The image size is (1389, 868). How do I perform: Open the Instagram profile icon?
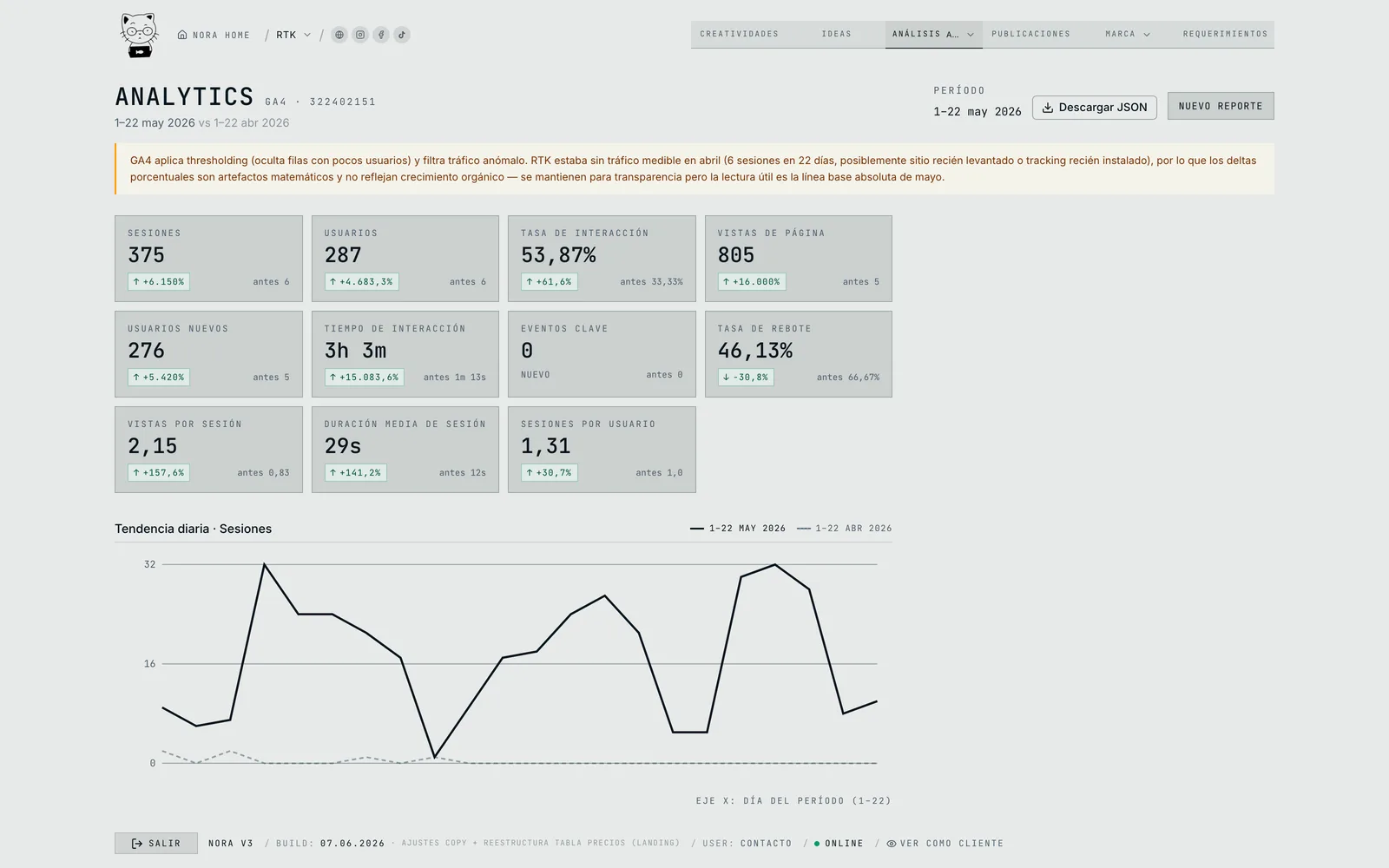(x=360, y=35)
